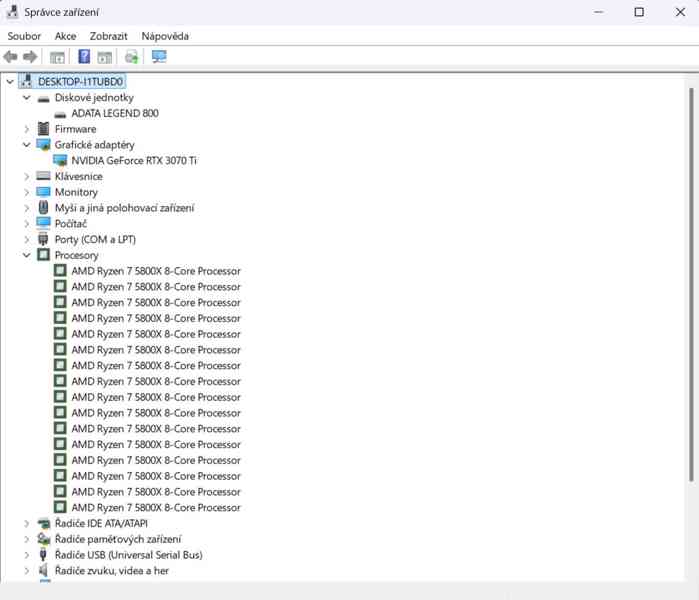Expand the Klávesnice category
Screen dimensions: 699x600
(x=27, y=177)
